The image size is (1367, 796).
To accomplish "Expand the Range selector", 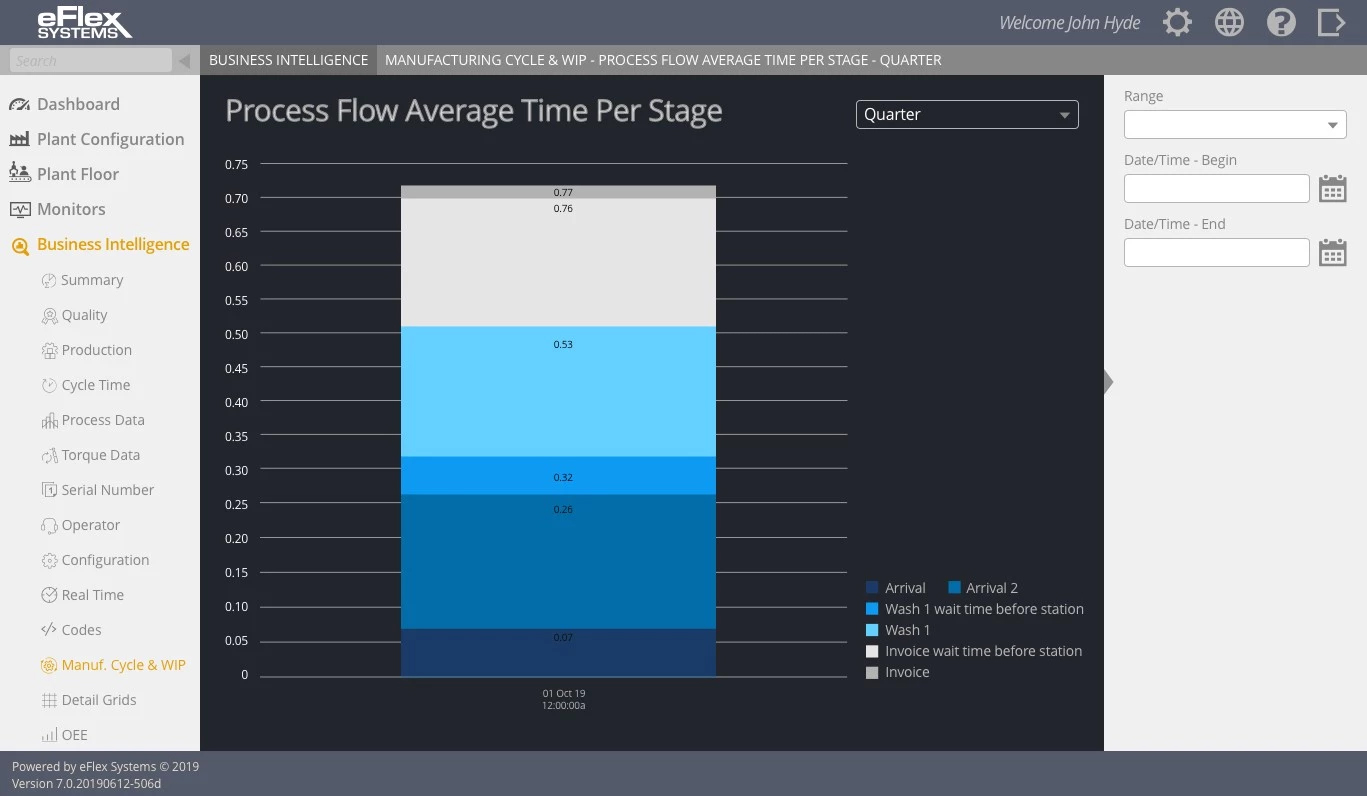I will click(1235, 124).
